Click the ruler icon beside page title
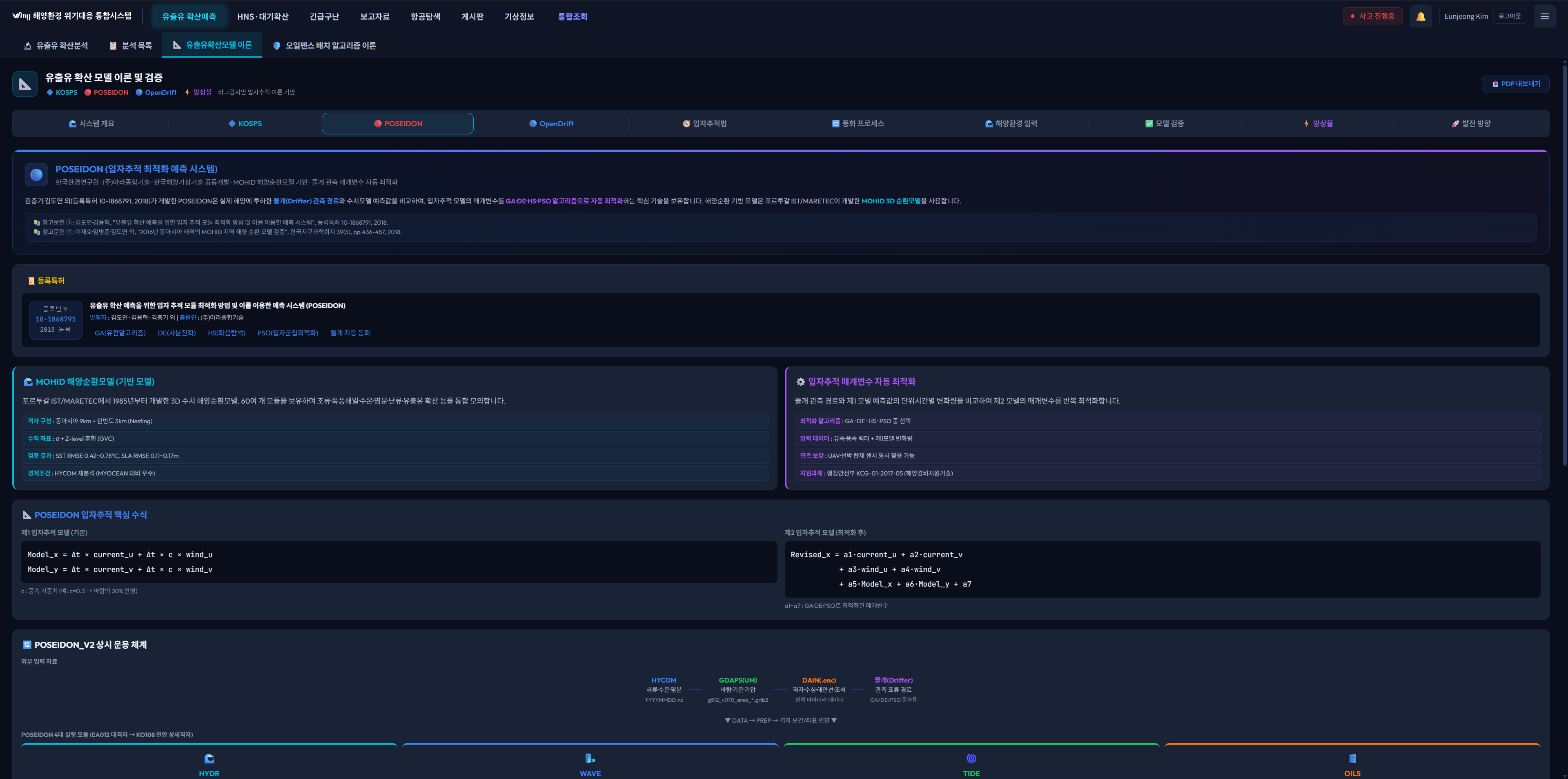1568x779 pixels. pyautogui.click(x=25, y=84)
